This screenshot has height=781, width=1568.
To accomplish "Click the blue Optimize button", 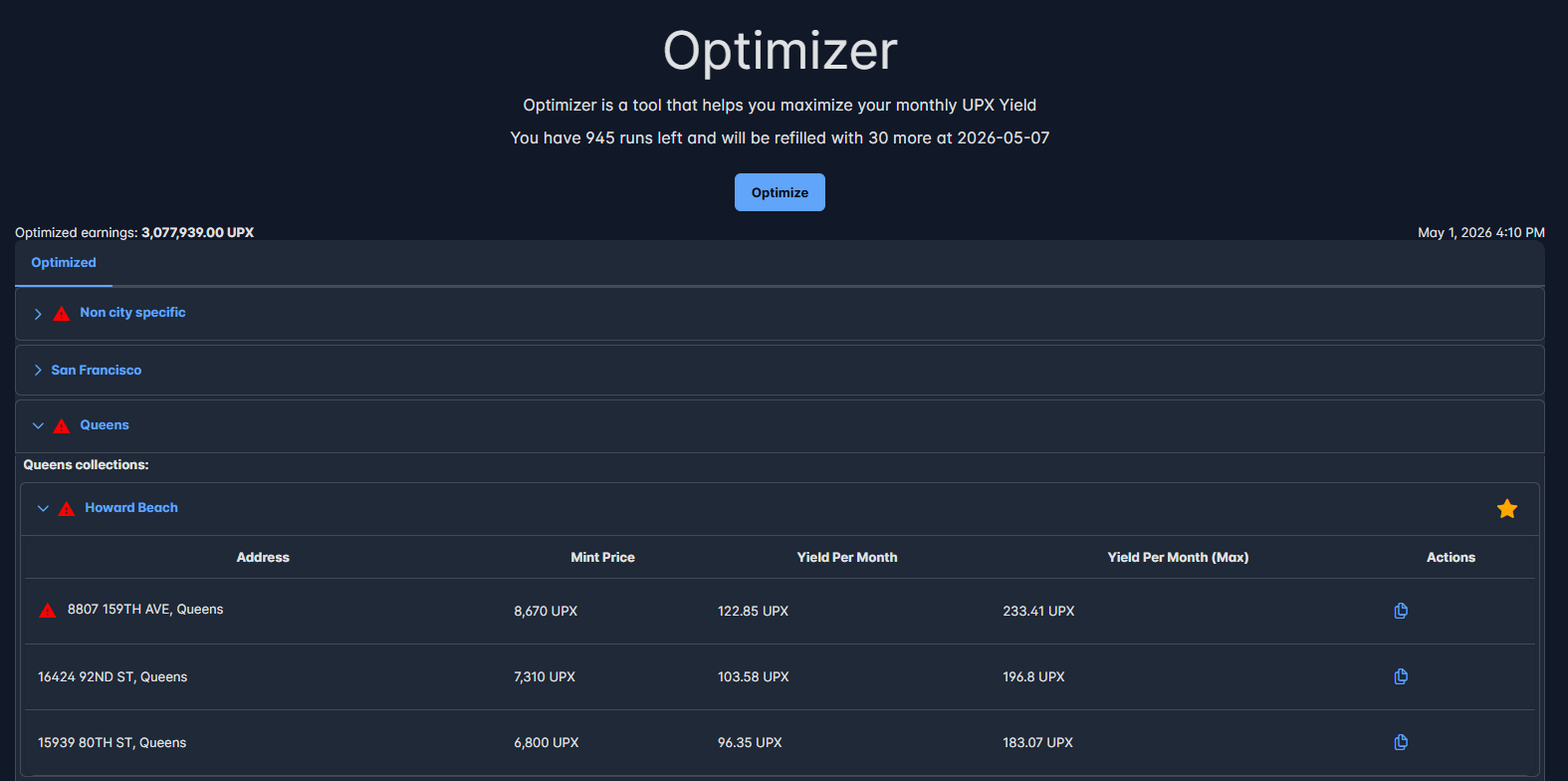I will (x=780, y=192).
